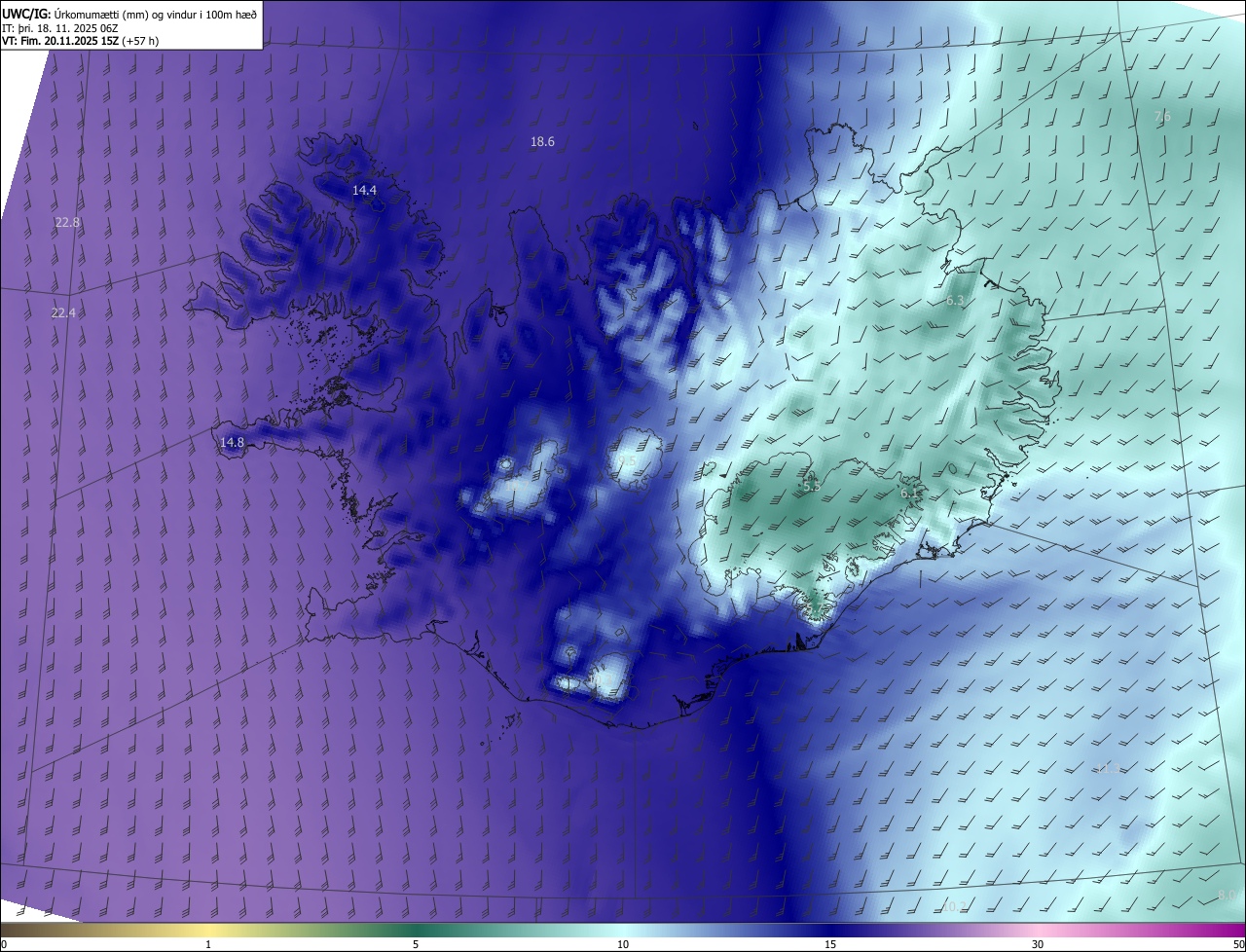Click the title line beginning 'UWC/IG: Úrkomumætti'
This screenshot has height=952, width=1246.
(130, 13)
